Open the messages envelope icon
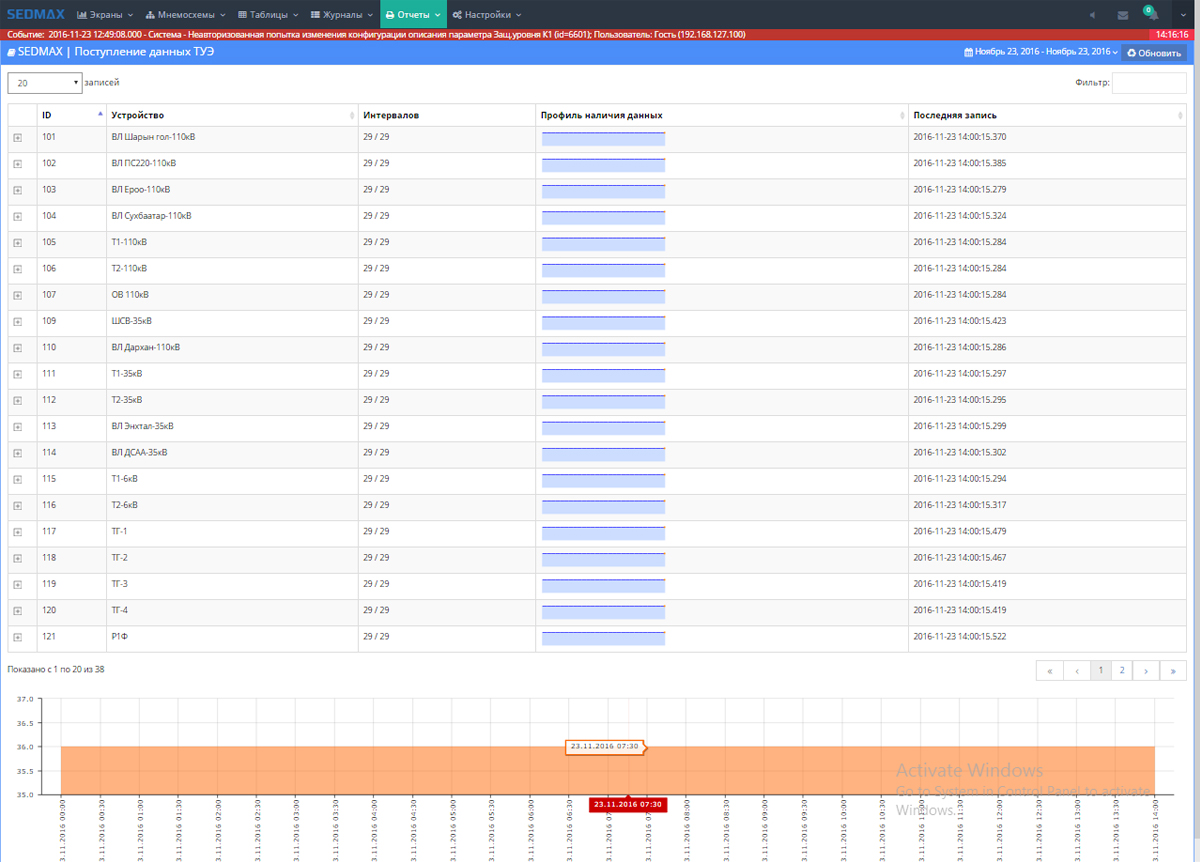The height and width of the screenshot is (862, 1200). (x=1123, y=15)
